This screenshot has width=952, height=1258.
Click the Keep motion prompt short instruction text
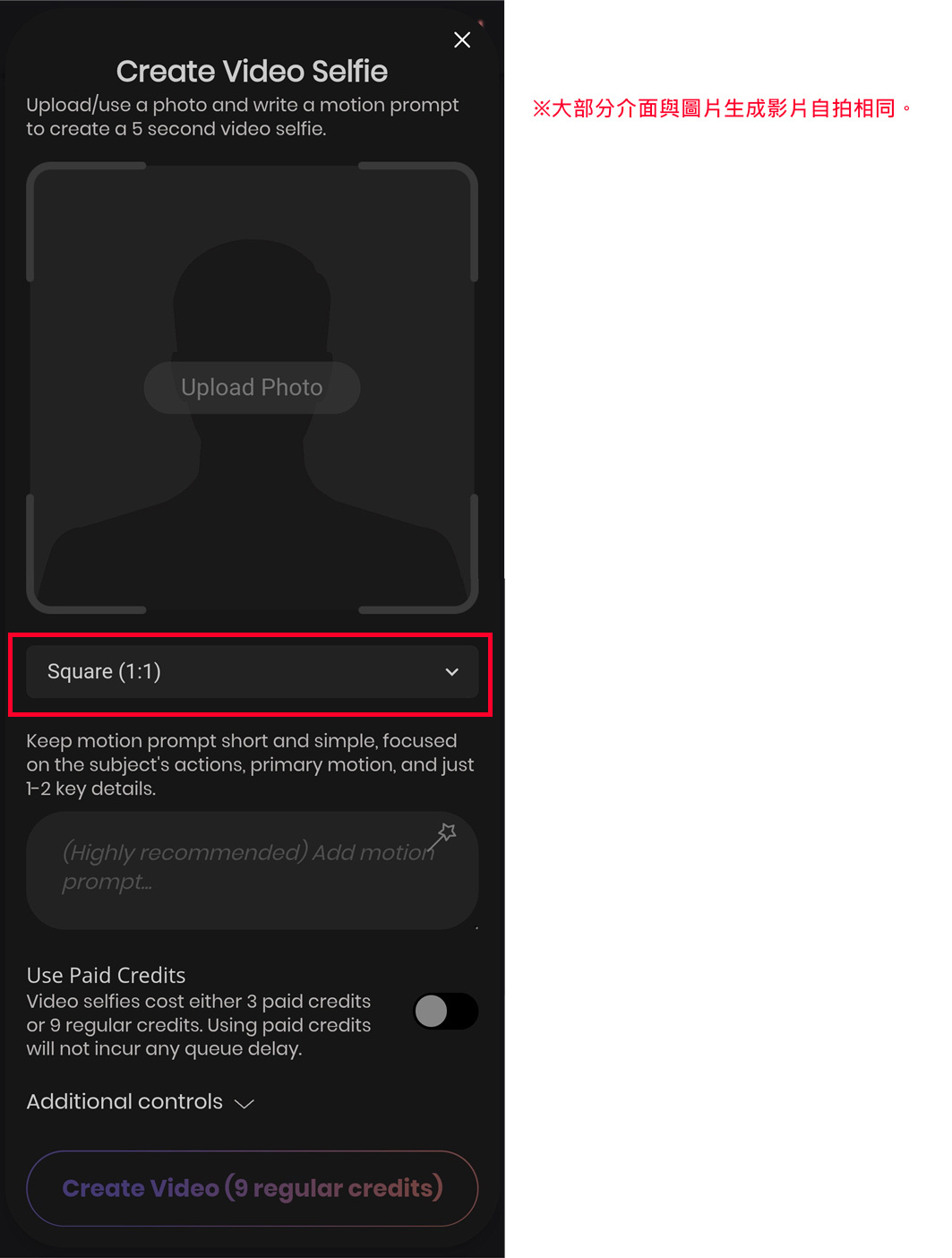[x=250, y=764]
